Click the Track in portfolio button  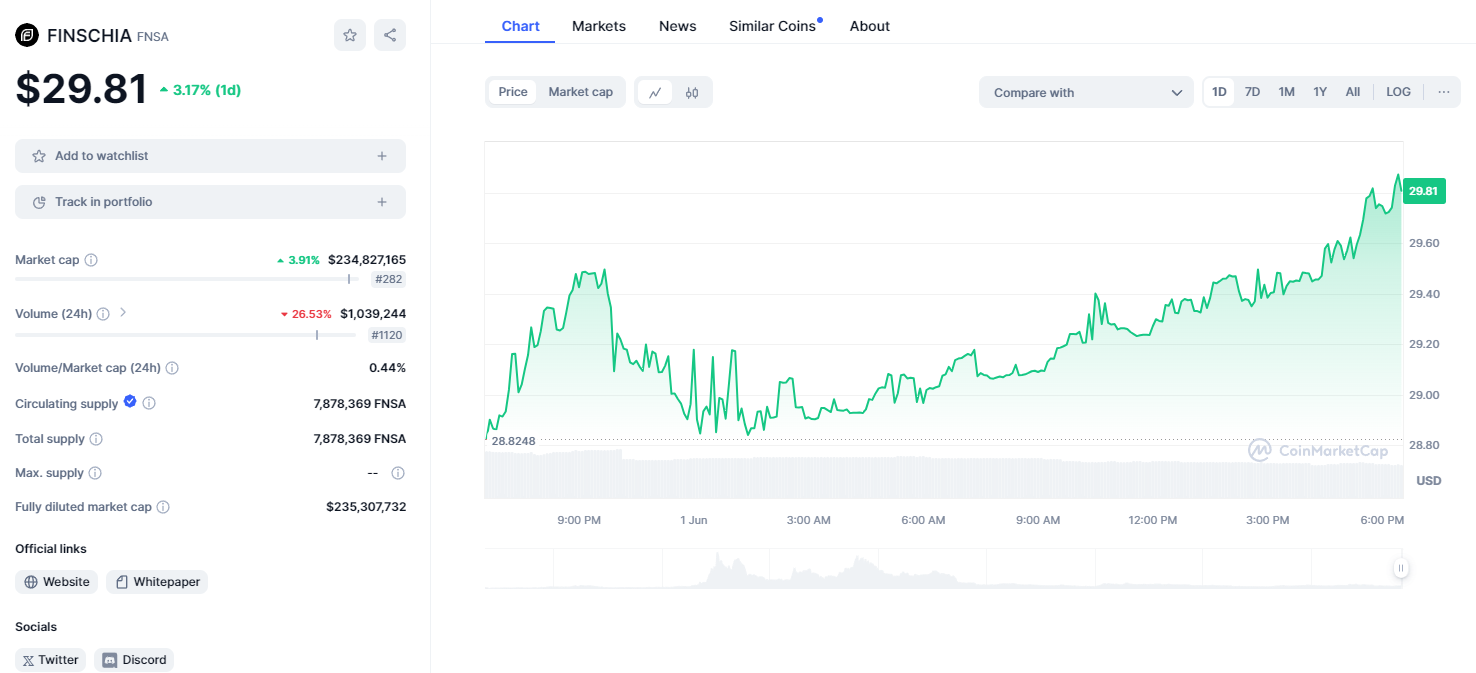tap(210, 202)
